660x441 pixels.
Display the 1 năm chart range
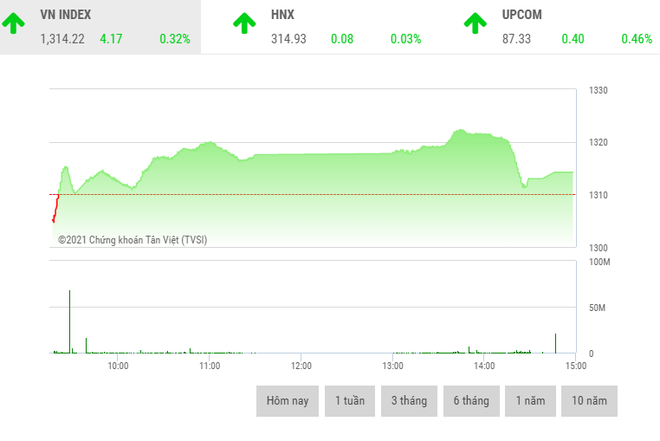point(530,401)
